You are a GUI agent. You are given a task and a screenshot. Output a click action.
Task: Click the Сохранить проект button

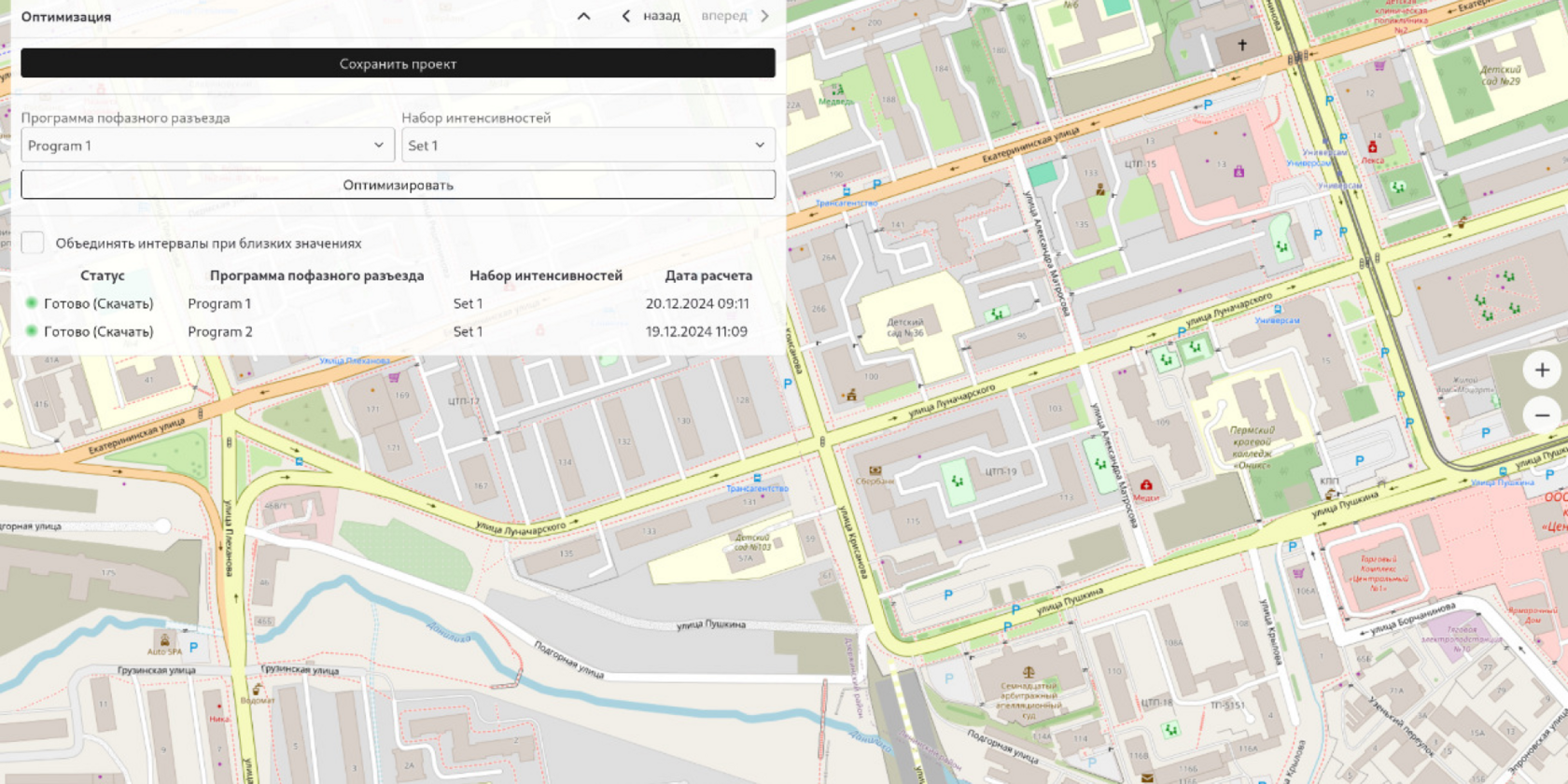click(398, 63)
